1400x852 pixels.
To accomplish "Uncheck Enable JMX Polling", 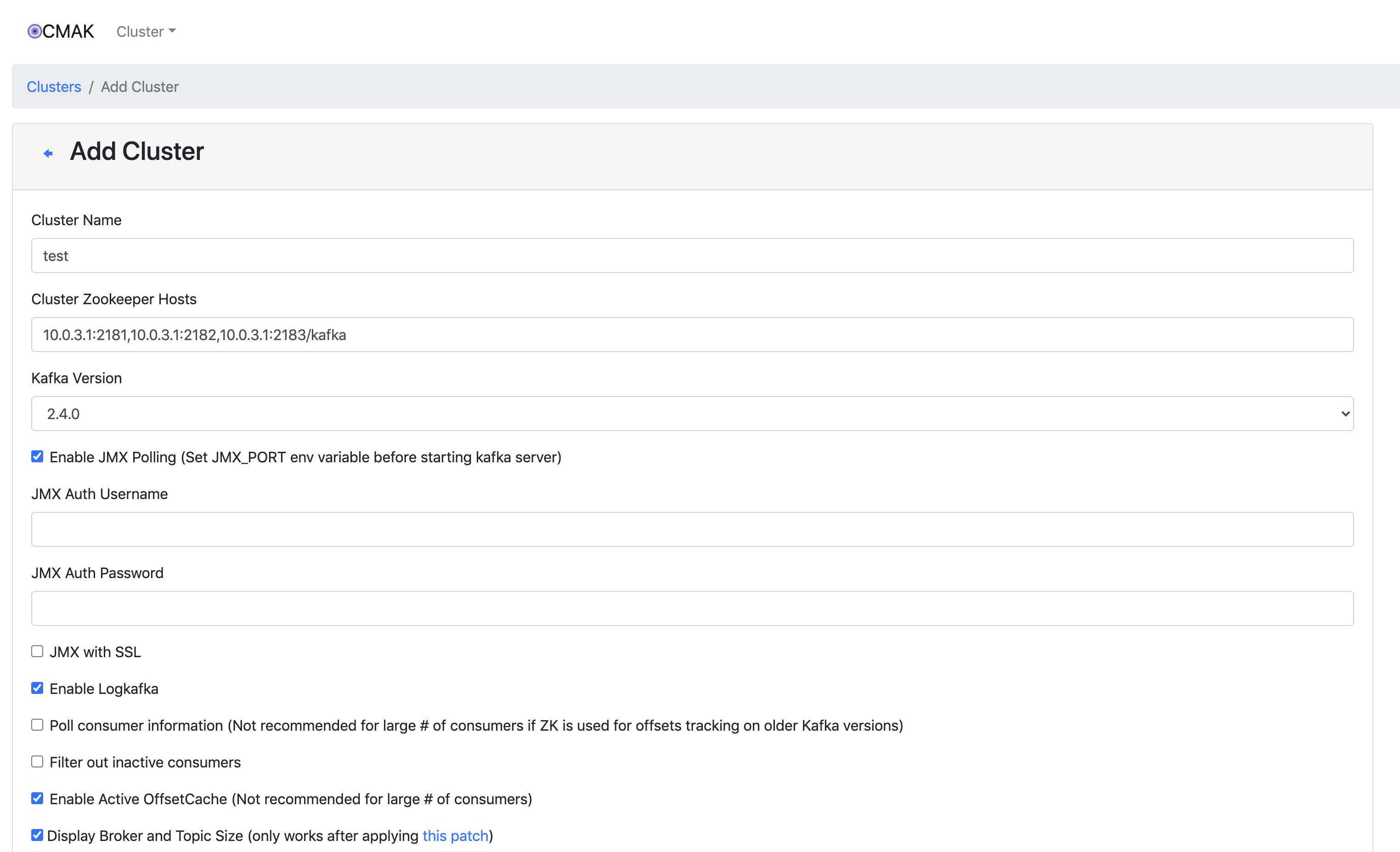I will [38, 457].
